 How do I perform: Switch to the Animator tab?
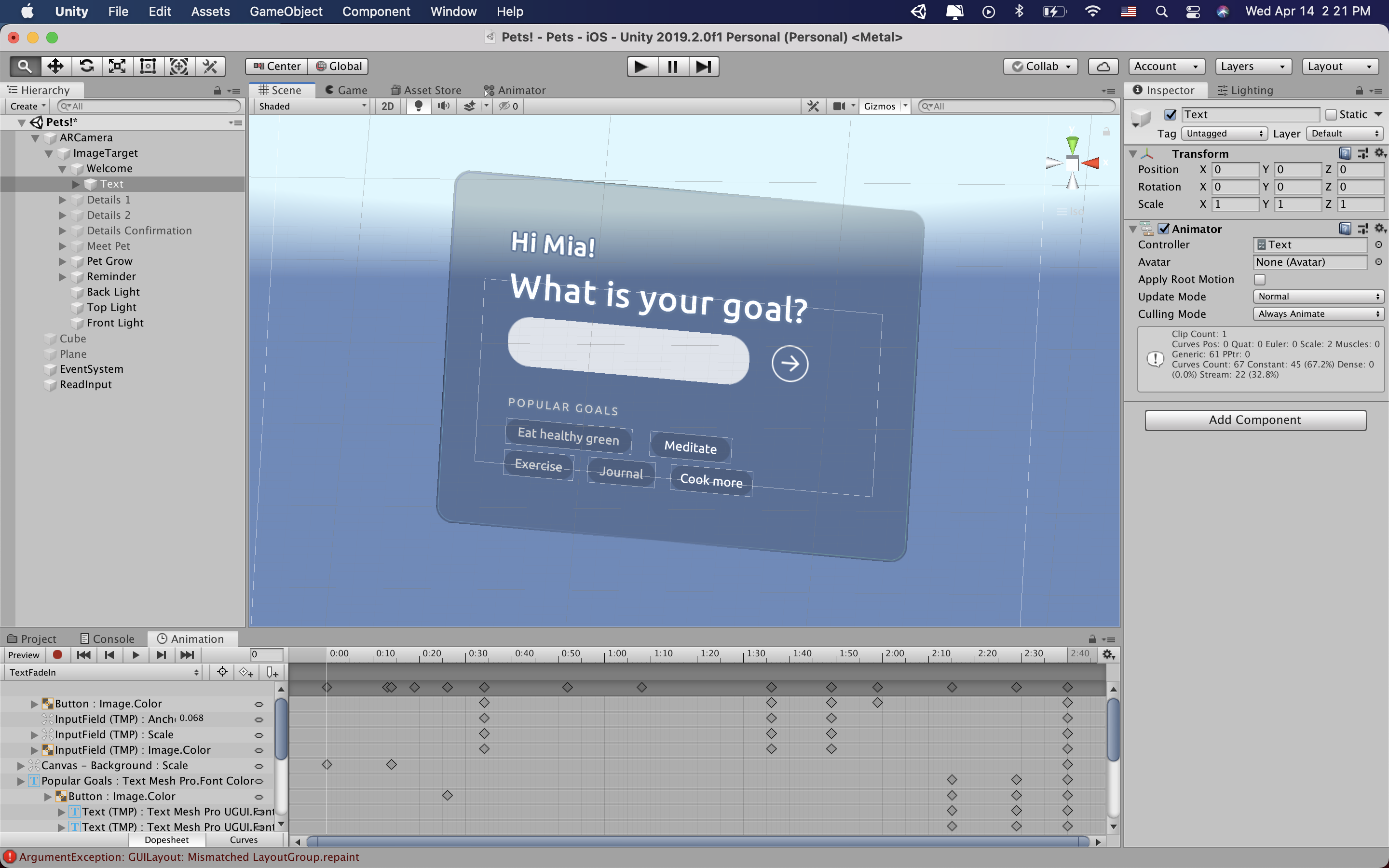[x=514, y=90]
